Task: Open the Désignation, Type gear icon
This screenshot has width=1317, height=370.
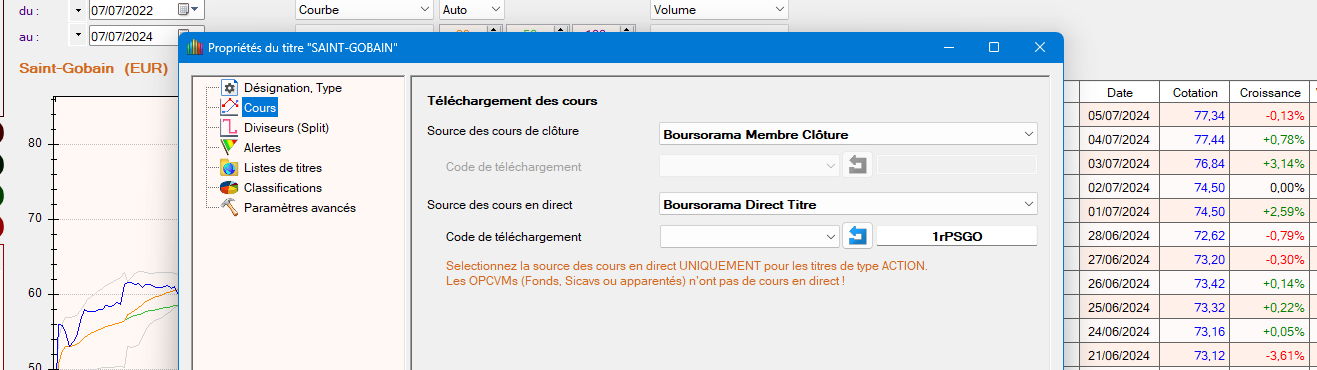Action: pyautogui.click(x=229, y=87)
